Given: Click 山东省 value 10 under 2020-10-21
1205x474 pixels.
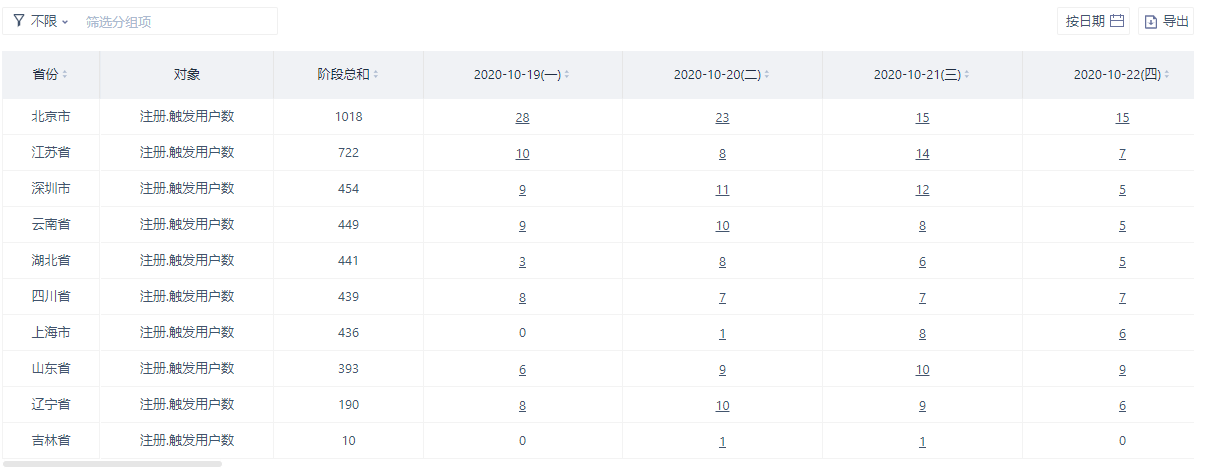Looking at the screenshot, I should coord(922,370).
